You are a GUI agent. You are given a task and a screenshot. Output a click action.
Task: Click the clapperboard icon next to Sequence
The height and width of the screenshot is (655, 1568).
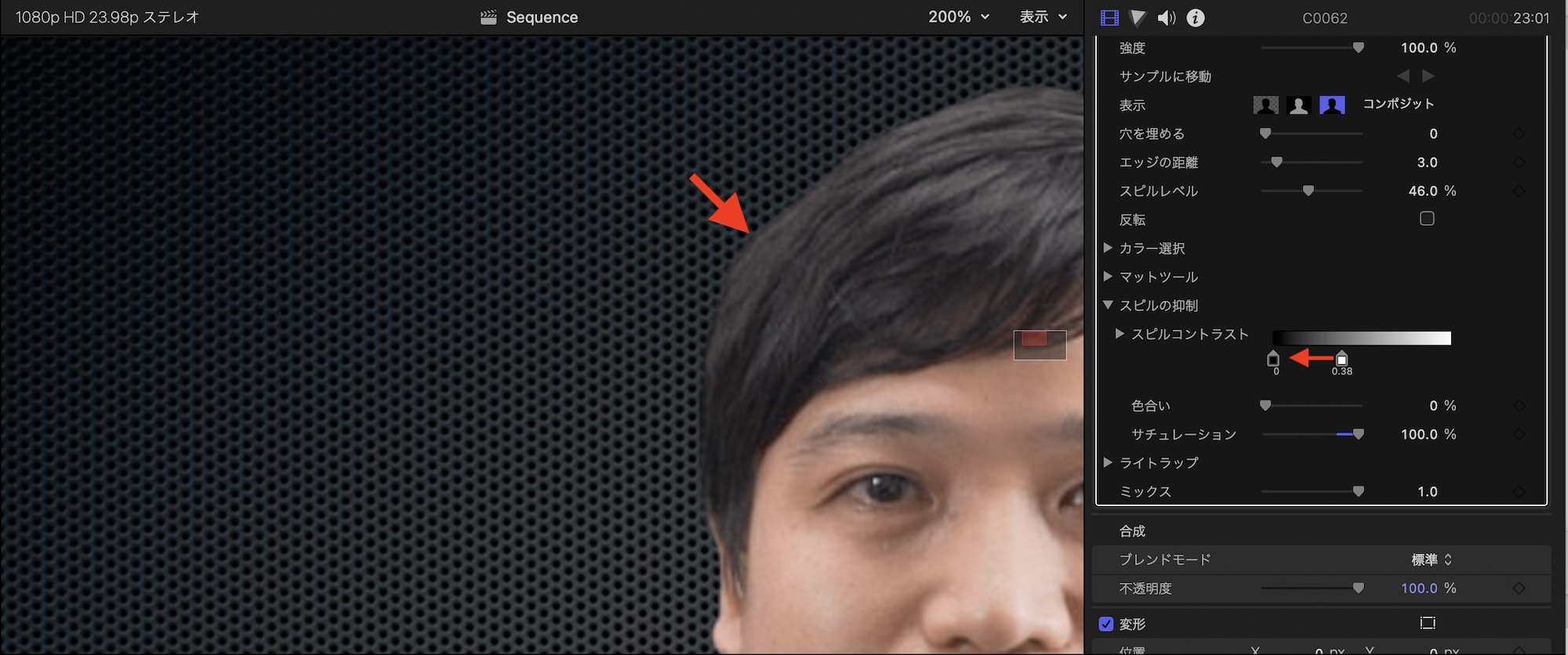[488, 17]
